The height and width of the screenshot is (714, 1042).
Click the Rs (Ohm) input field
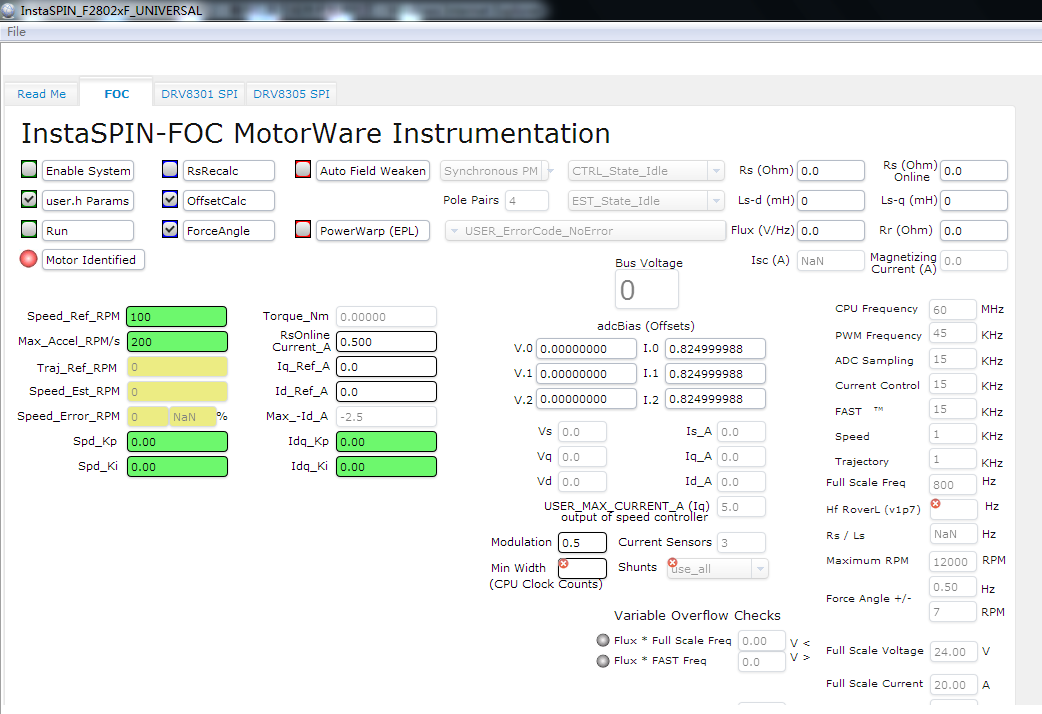pyautogui.click(x=831, y=171)
